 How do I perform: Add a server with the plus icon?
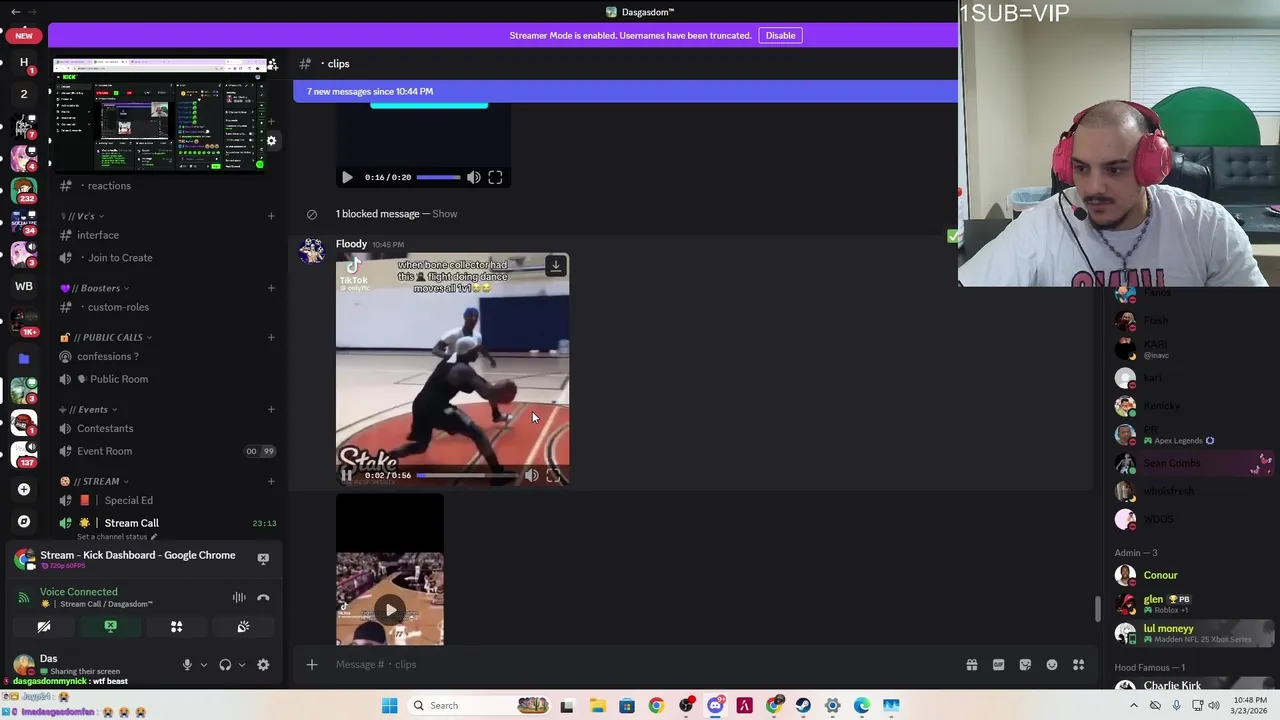click(x=24, y=489)
